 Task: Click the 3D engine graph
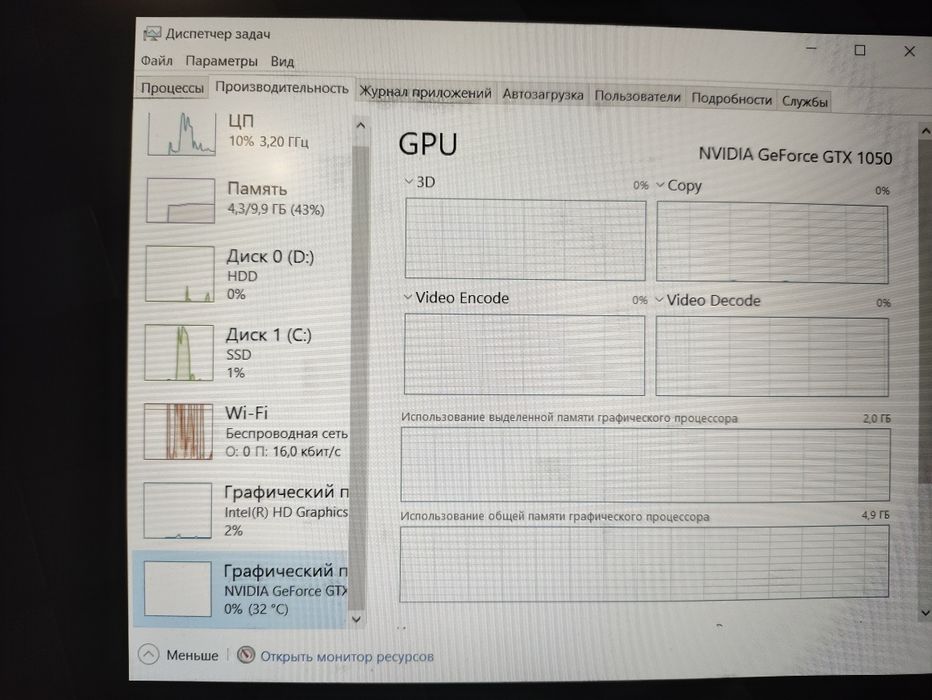[x=525, y=240]
